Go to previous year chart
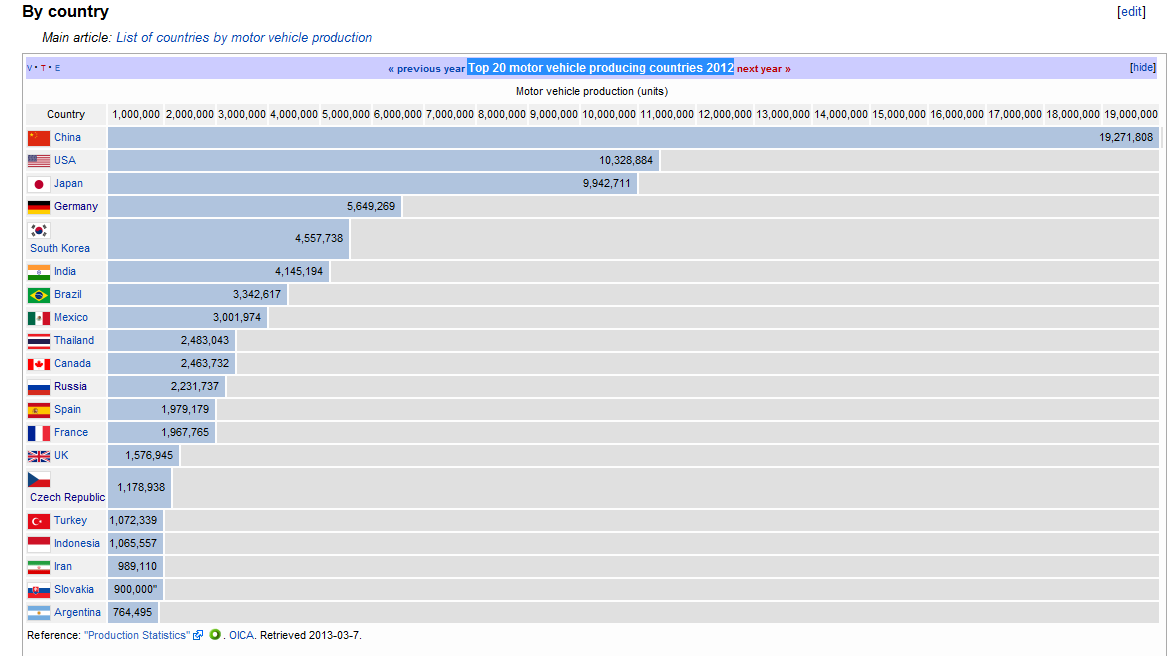 [426, 69]
